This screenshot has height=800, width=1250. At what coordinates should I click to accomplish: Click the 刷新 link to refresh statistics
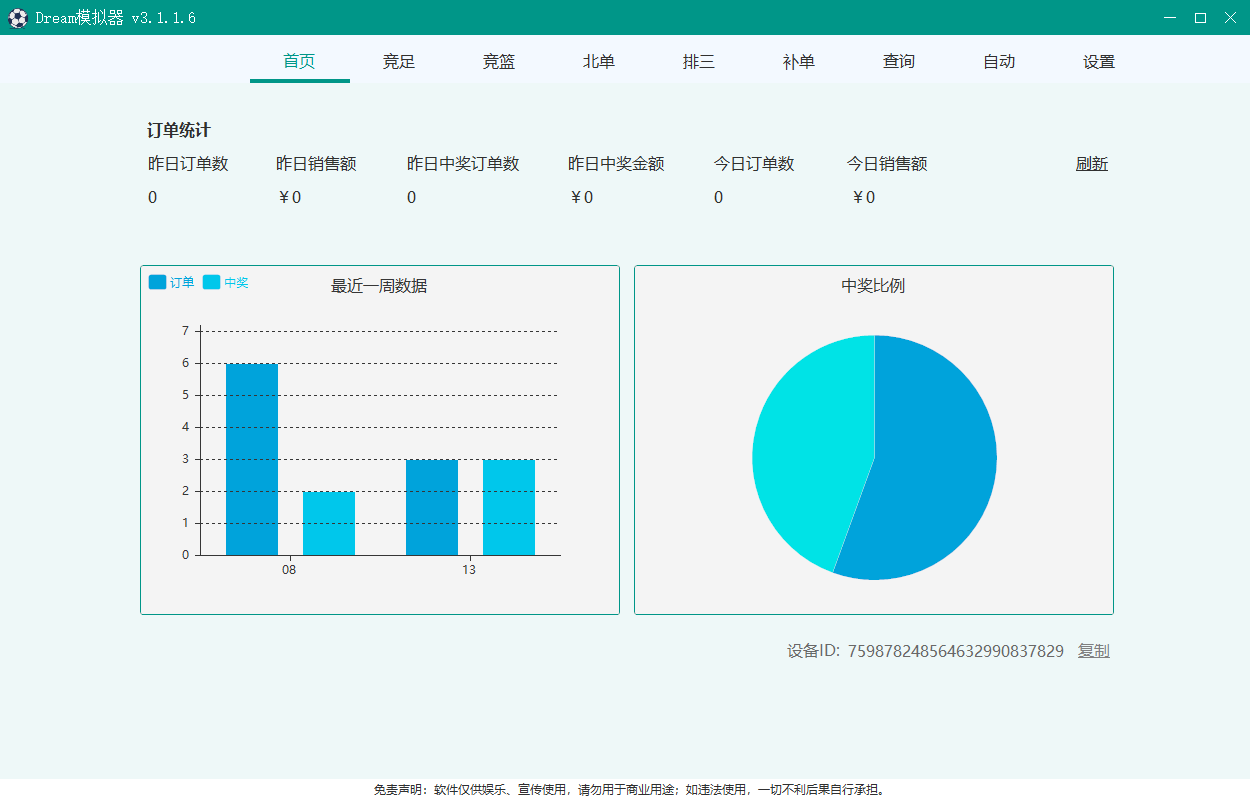coord(1091,164)
